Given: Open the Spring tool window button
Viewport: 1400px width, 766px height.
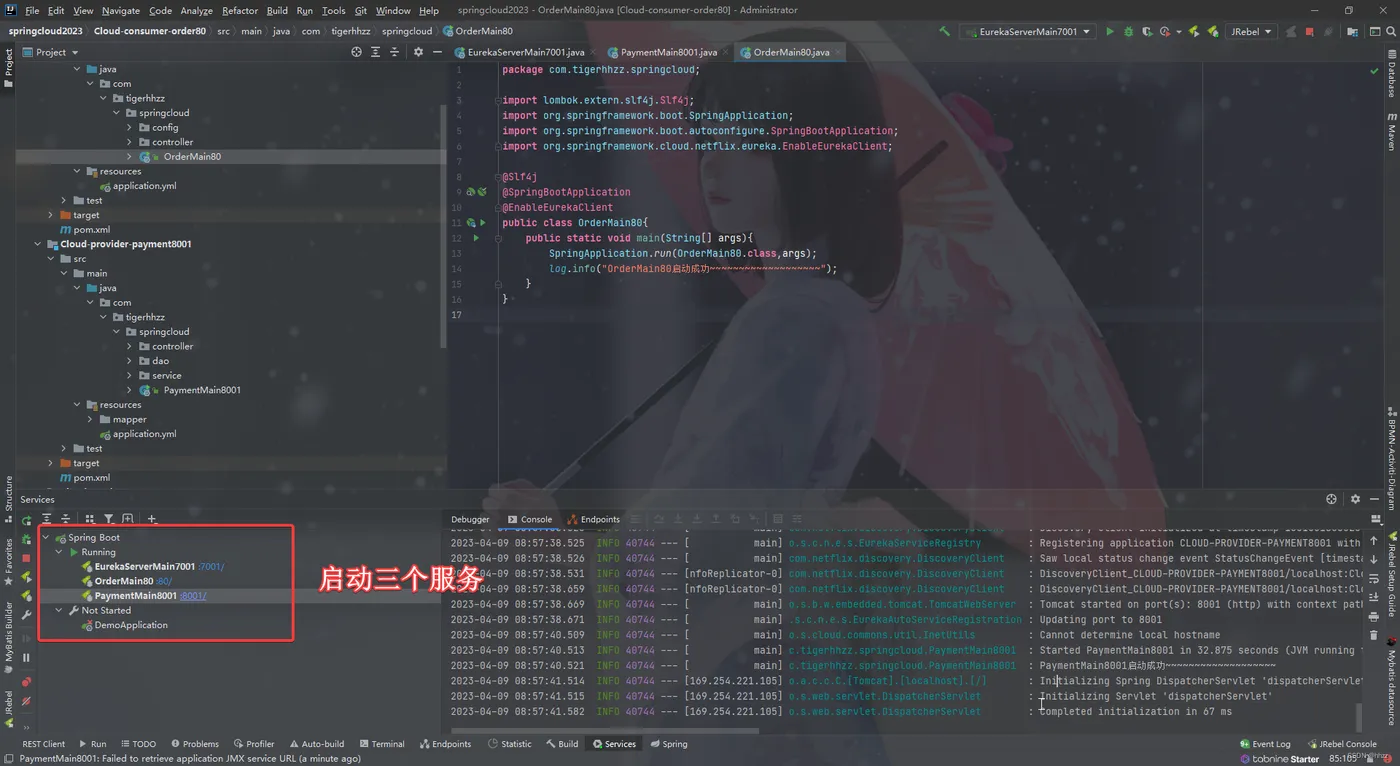Looking at the screenshot, I should click(x=668, y=744).
